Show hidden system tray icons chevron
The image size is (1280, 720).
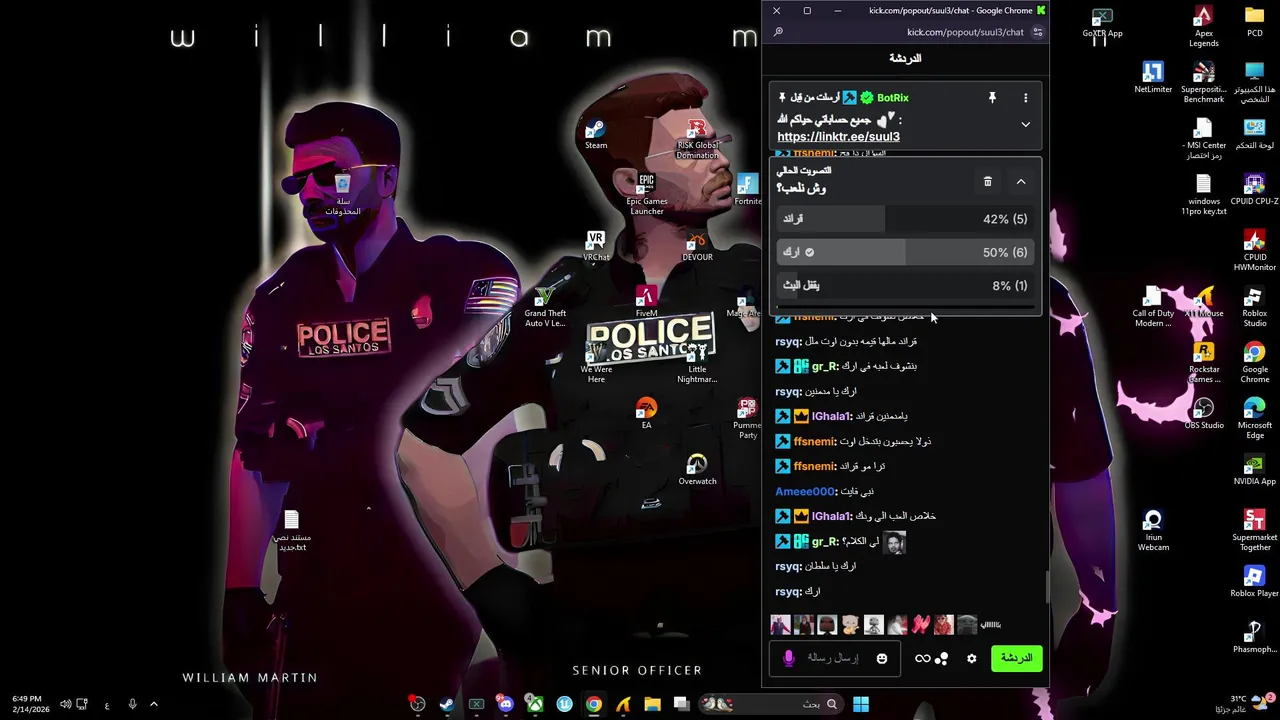[x=154, y=704]
